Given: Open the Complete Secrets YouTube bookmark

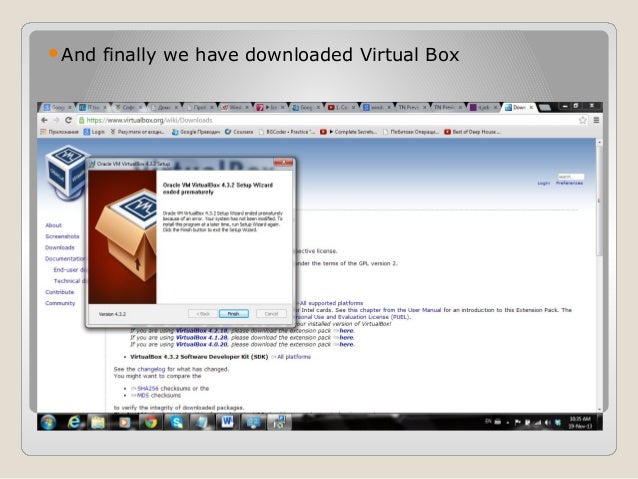Looking at the screenshot, I should [348, 132].
